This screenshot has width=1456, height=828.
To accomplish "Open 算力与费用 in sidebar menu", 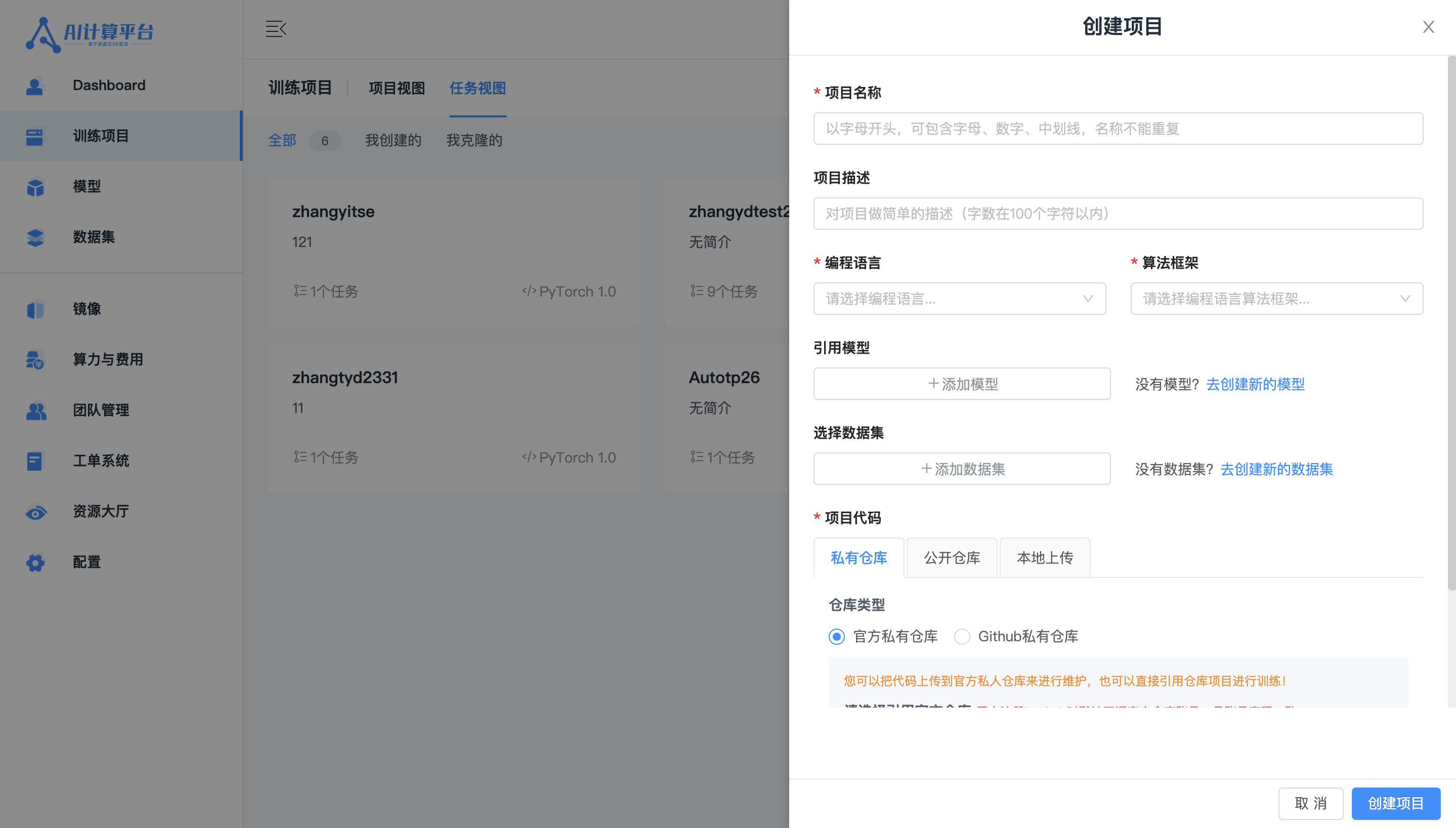I will (x=121, y=359).
